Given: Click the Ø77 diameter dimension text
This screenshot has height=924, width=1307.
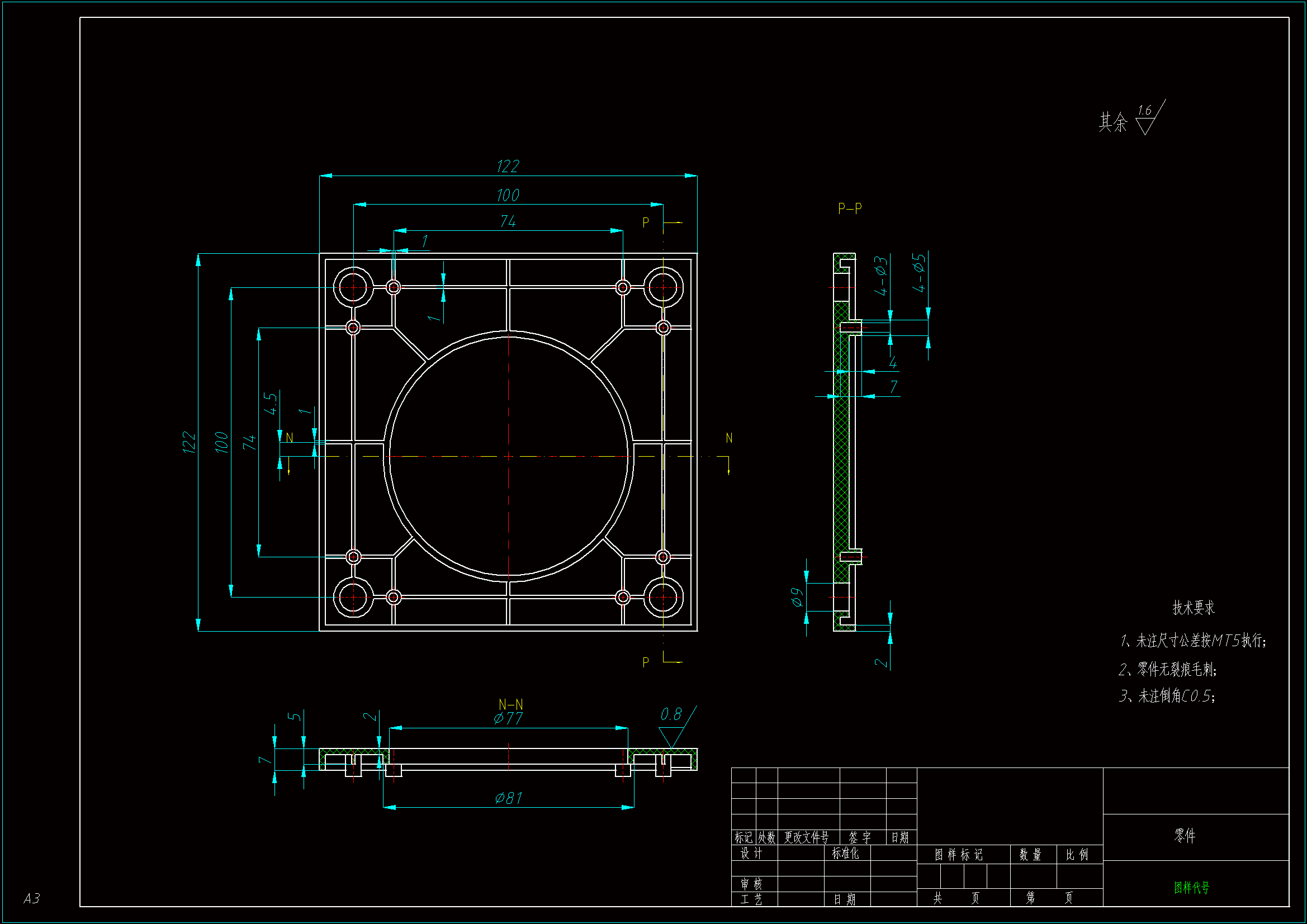Looking at the screenshot, I should 508,718.
